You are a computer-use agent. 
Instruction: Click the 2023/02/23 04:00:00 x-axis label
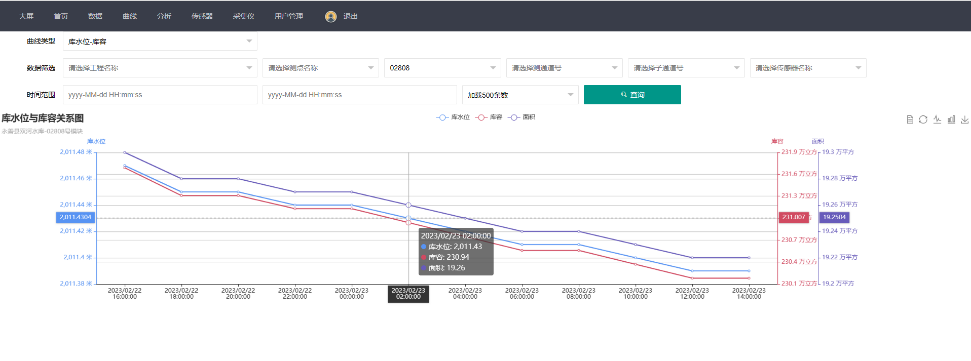pos(465,294)
